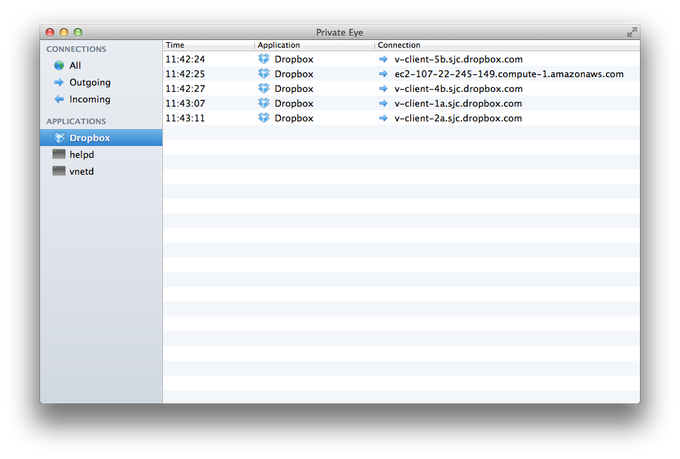
Task: Click the Dropbox application name at 11:42:24
Action: 294,59
